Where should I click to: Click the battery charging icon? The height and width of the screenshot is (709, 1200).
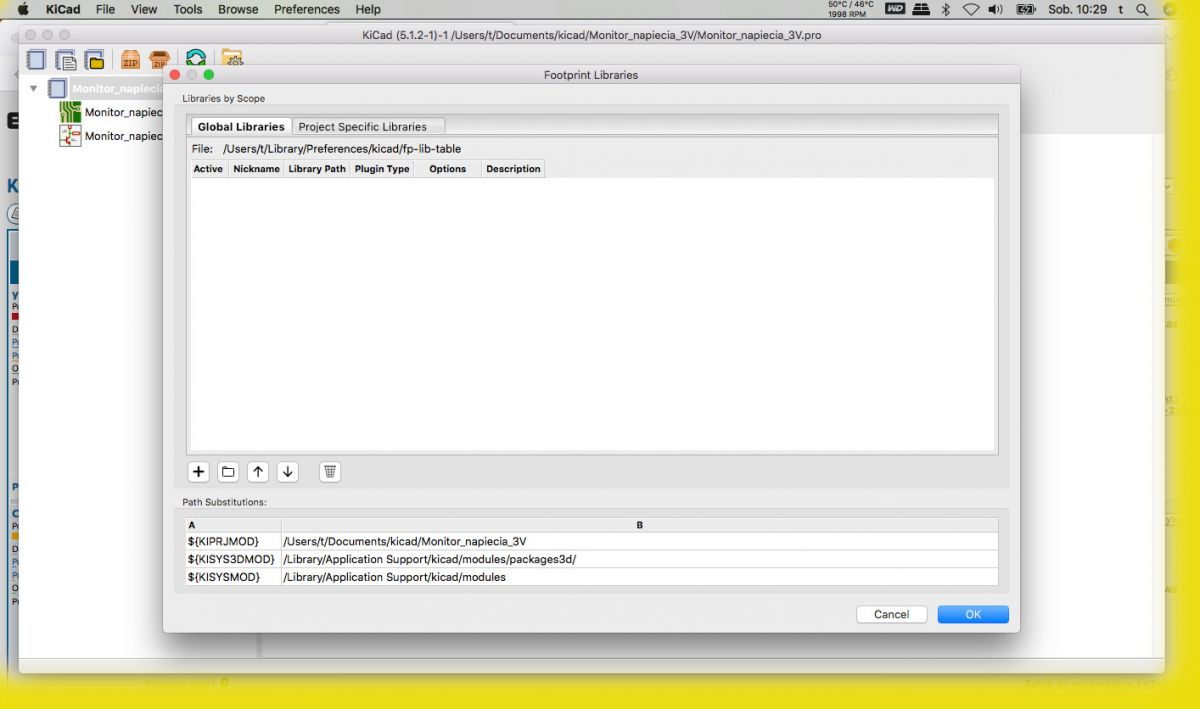point(1026,9)
